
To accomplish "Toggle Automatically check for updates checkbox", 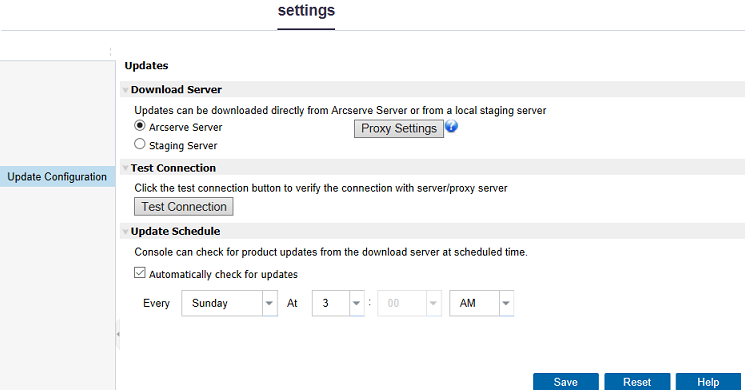I will point(139,273).
